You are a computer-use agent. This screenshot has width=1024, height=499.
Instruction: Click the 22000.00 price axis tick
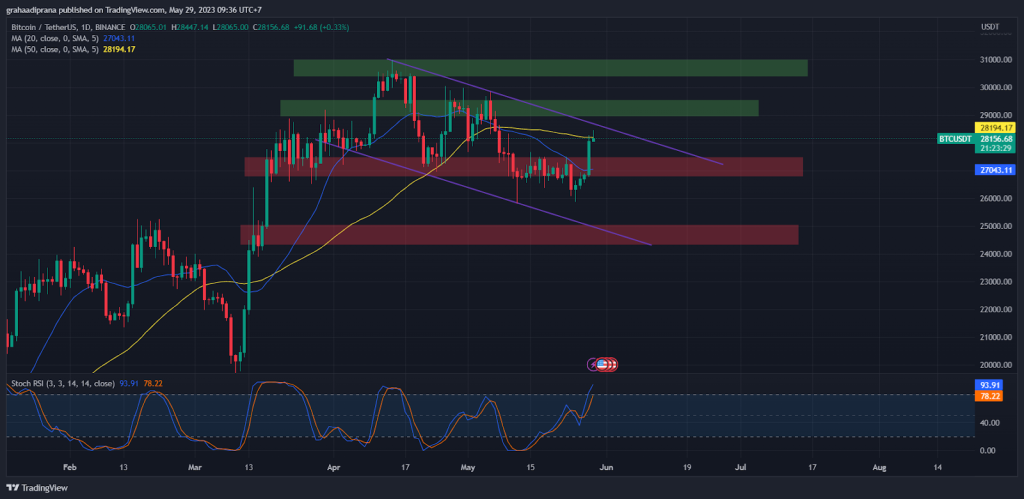996,310
